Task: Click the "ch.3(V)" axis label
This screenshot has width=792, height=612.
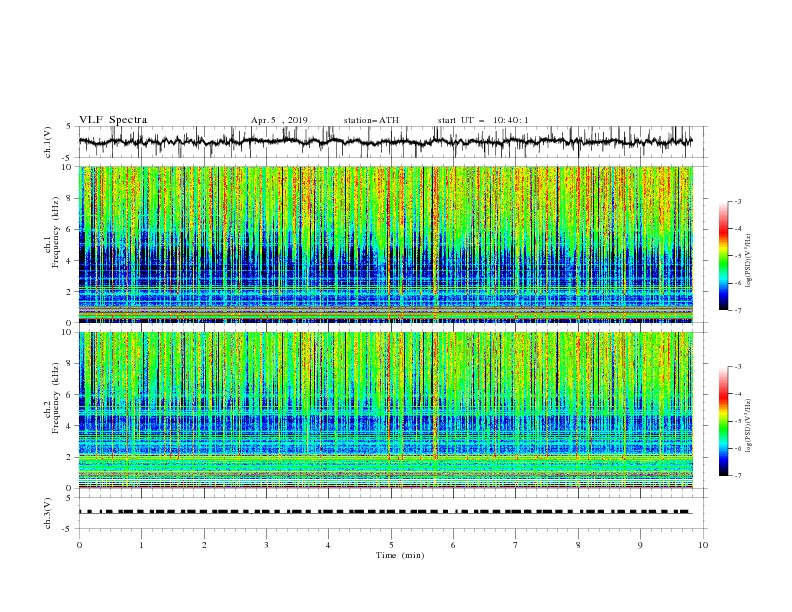Action: 48,513
